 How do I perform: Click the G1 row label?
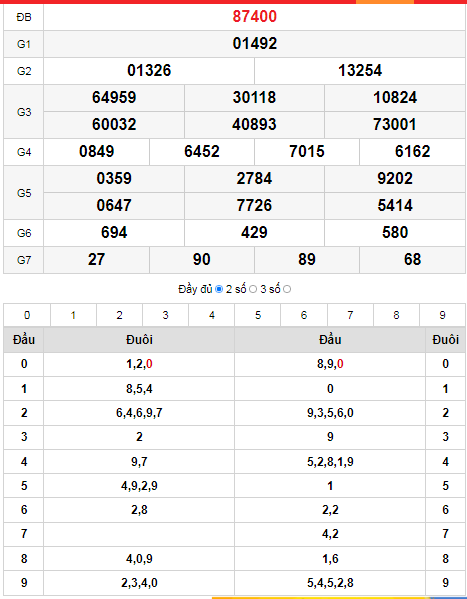point(24,44)
